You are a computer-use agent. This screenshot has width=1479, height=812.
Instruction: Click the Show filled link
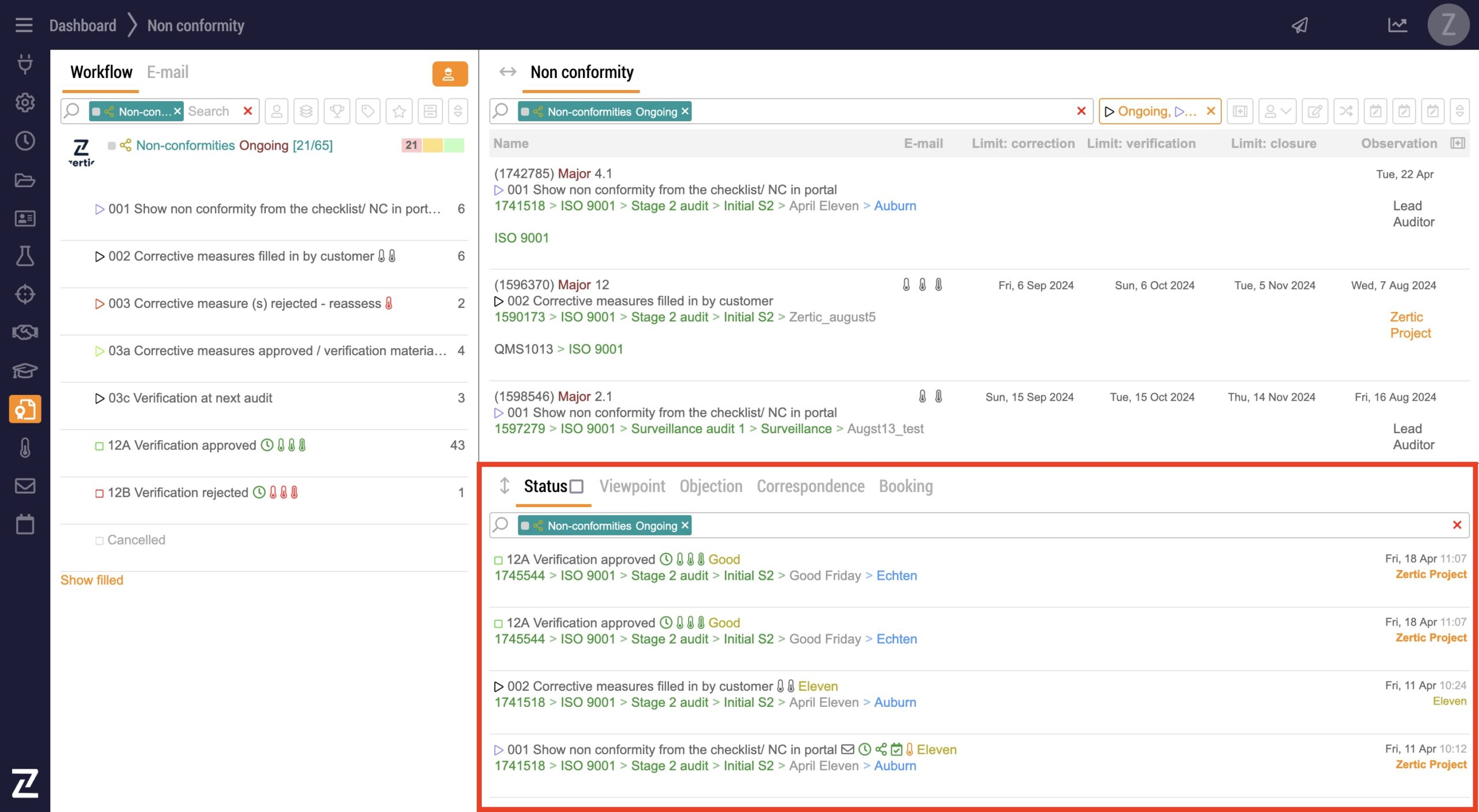coord(92,580)
